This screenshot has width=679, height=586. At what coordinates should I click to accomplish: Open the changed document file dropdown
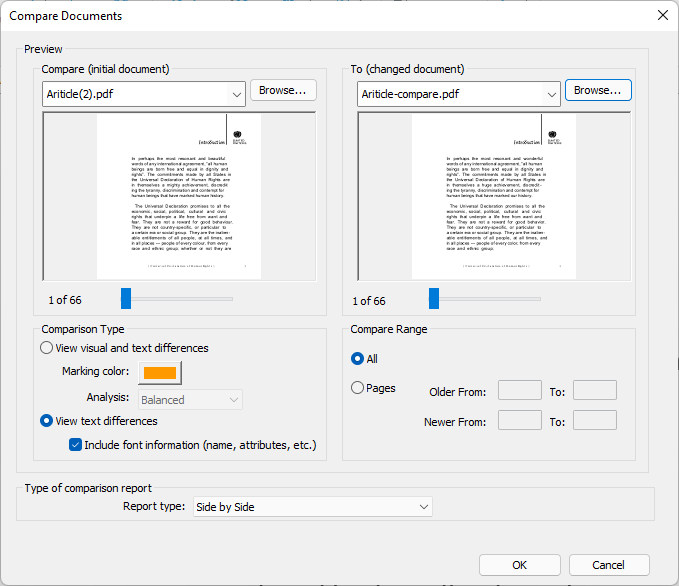coord(551,94)
